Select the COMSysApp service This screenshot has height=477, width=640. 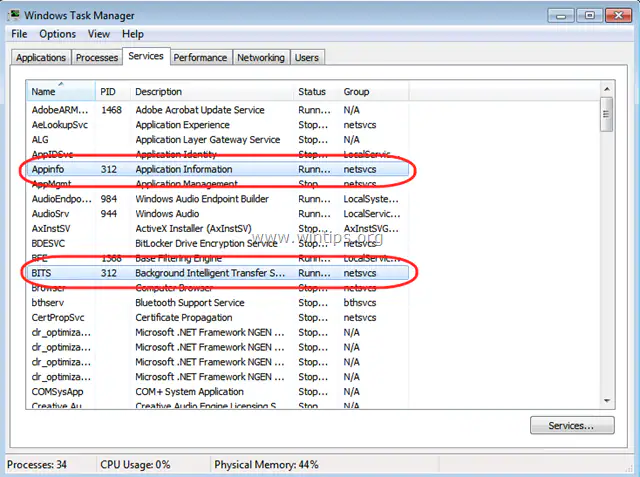point(218,392)
